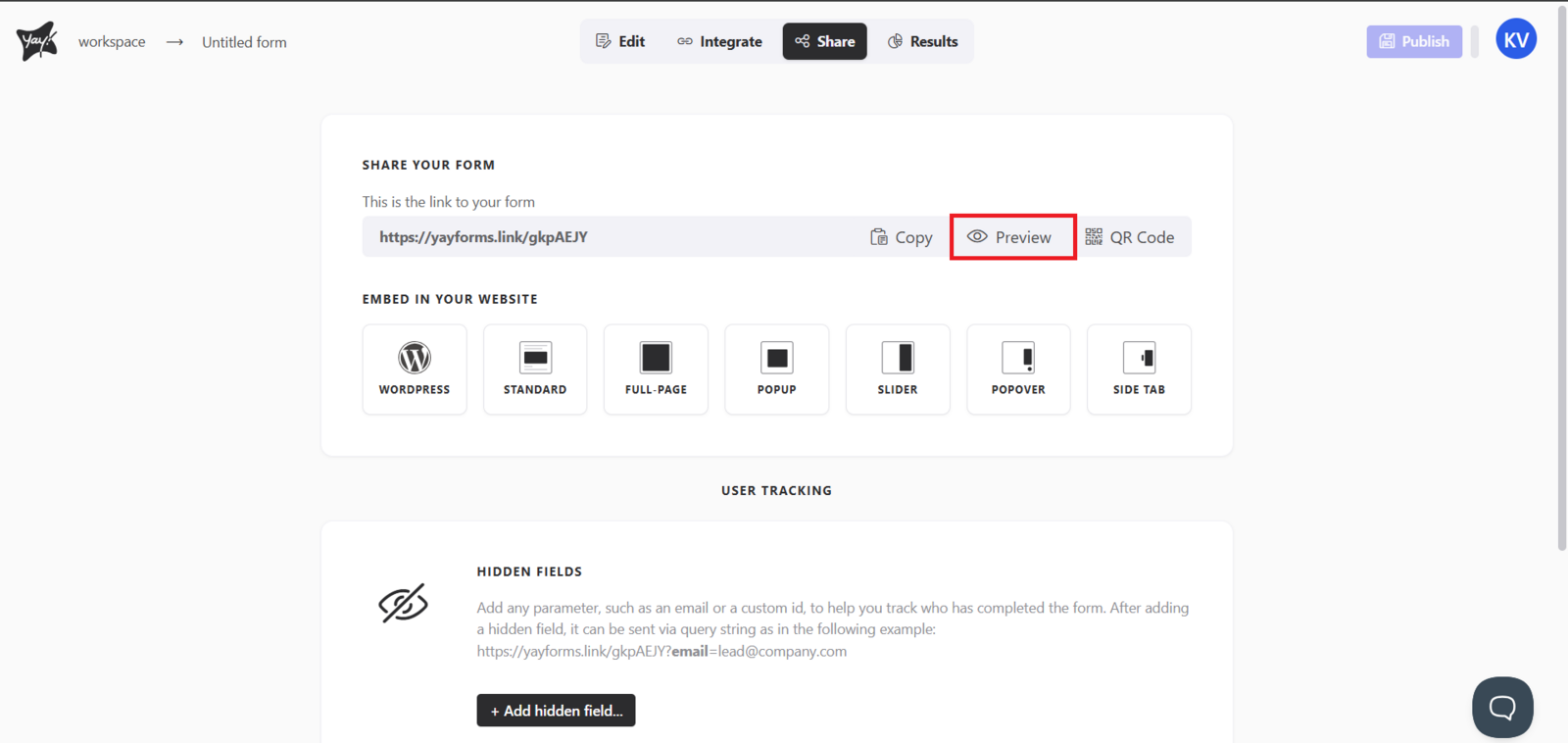Choose the Slider embed type

[898, 370]
